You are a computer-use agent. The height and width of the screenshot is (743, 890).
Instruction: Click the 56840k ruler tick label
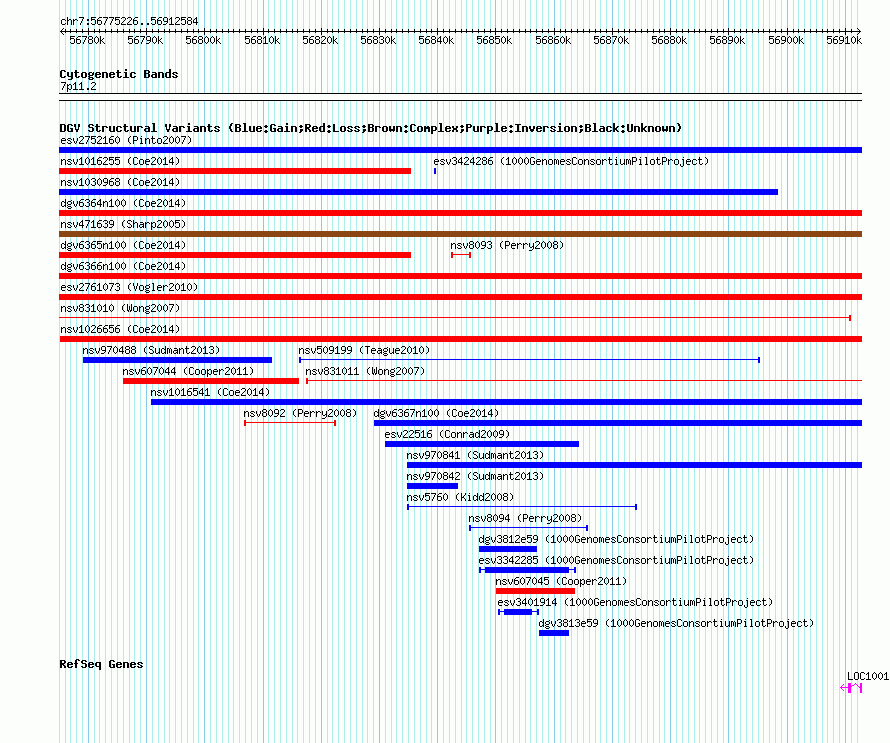tap(436, 40)
